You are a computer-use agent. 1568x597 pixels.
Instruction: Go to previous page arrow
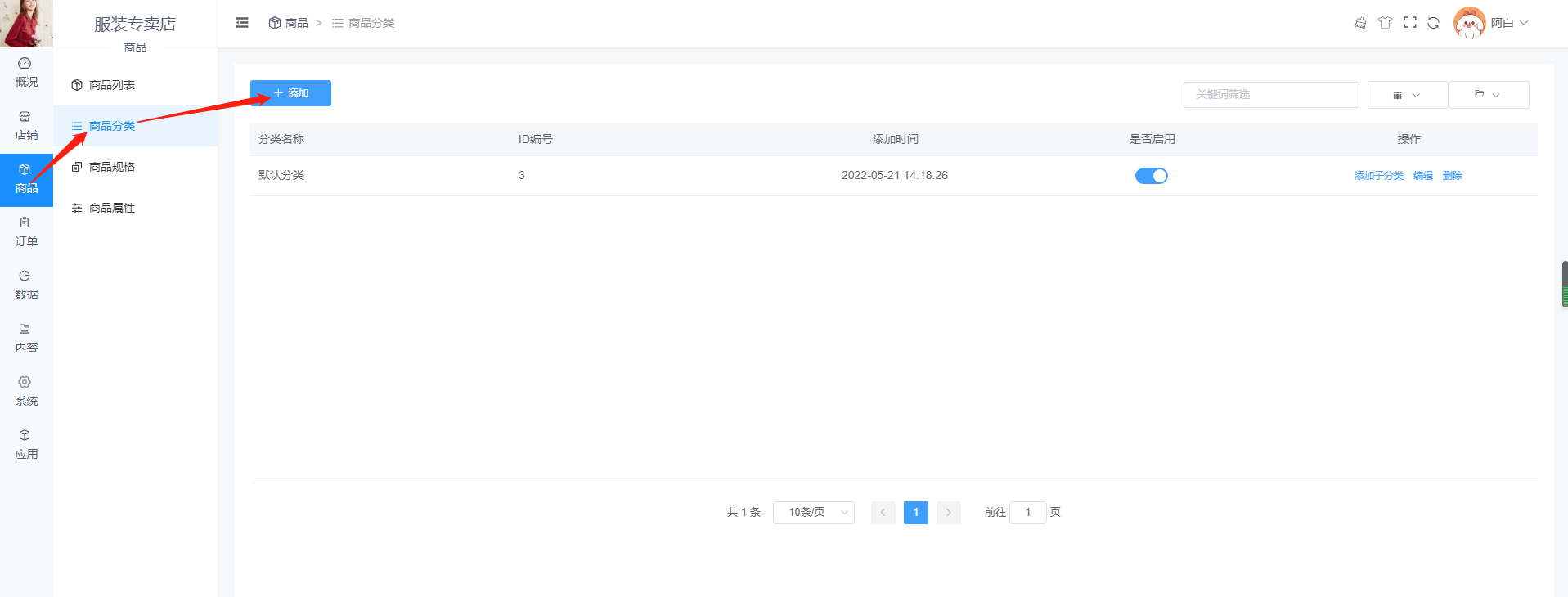pyautogui.click(x=883, y=513)
